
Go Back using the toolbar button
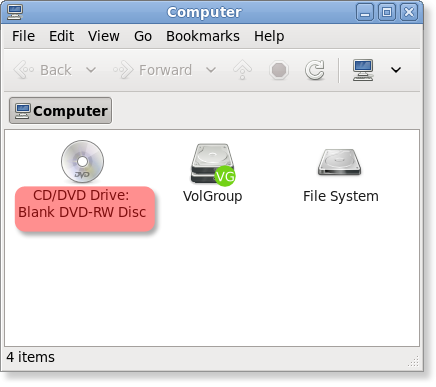pos(43,70)
